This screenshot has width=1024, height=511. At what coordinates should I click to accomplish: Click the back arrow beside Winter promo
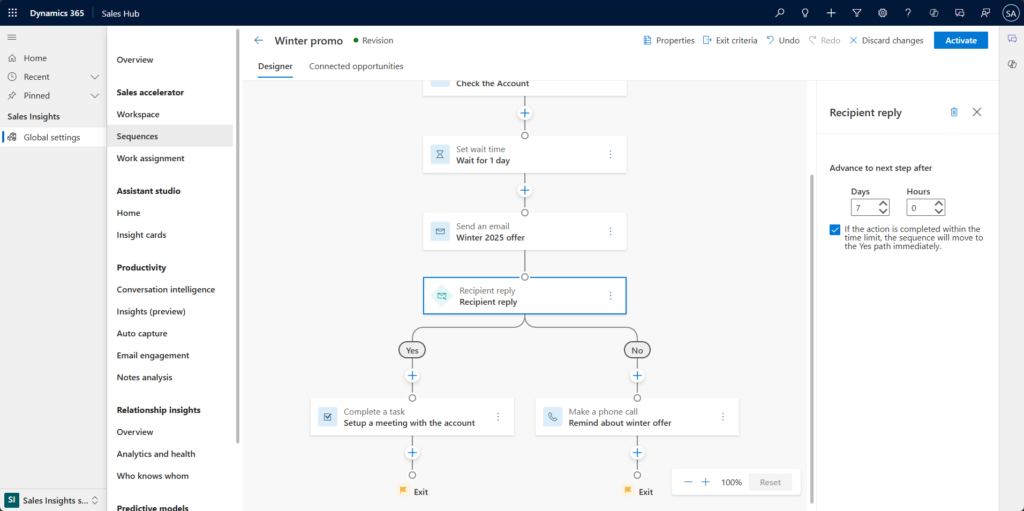(259, 40)
